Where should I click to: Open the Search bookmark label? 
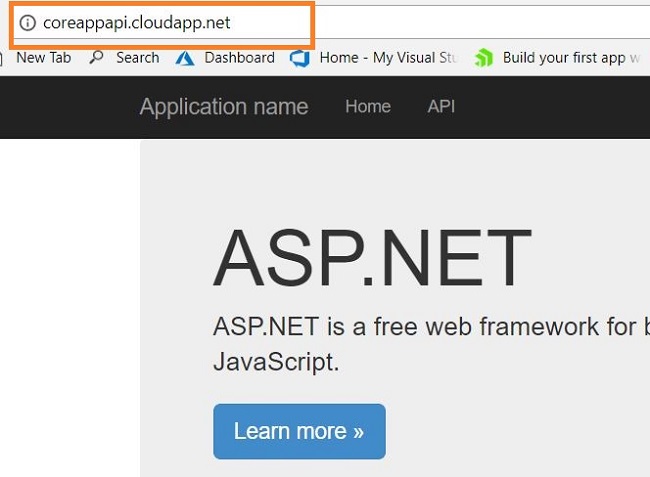pos(138,58)
